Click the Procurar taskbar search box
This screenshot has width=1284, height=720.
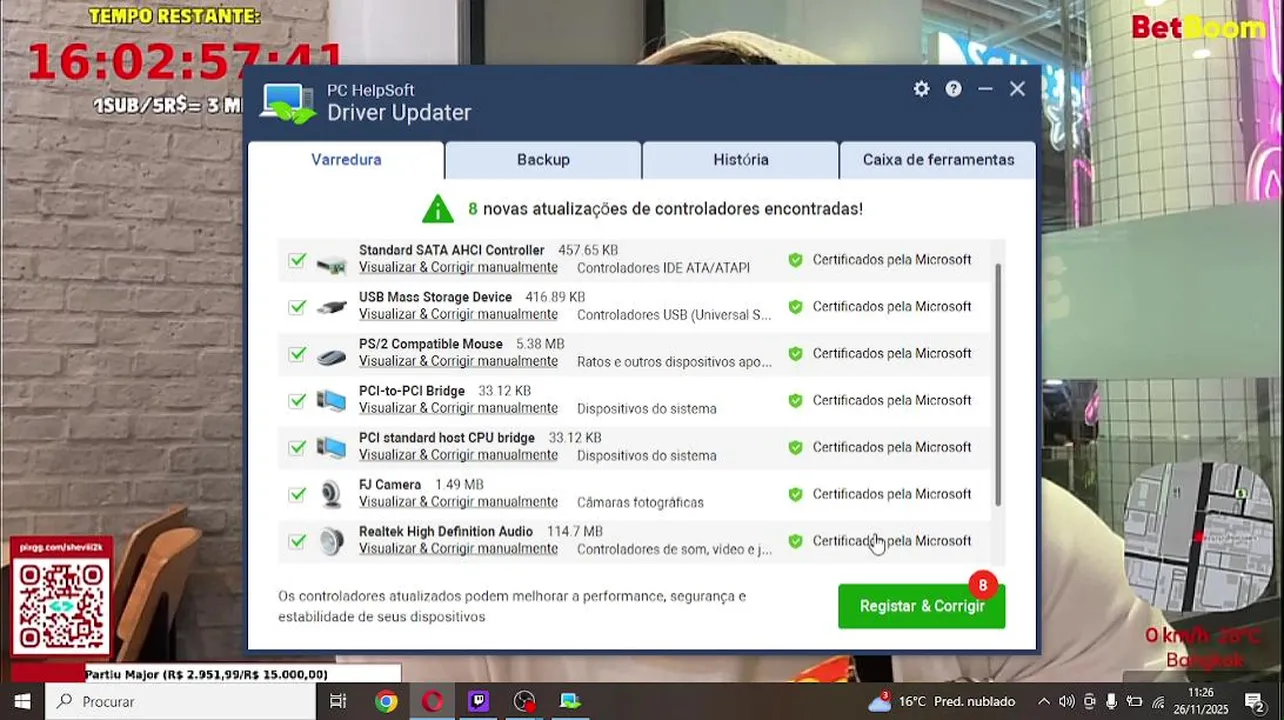click(181, 701)
